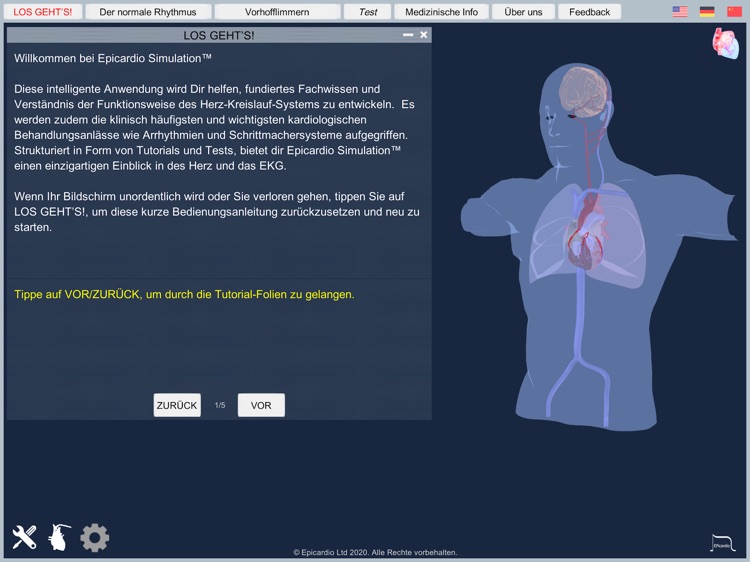Image resolution: width=750 pixels, height=562 pixels.
Task: Open the Feedback tab
Action: 589,12
